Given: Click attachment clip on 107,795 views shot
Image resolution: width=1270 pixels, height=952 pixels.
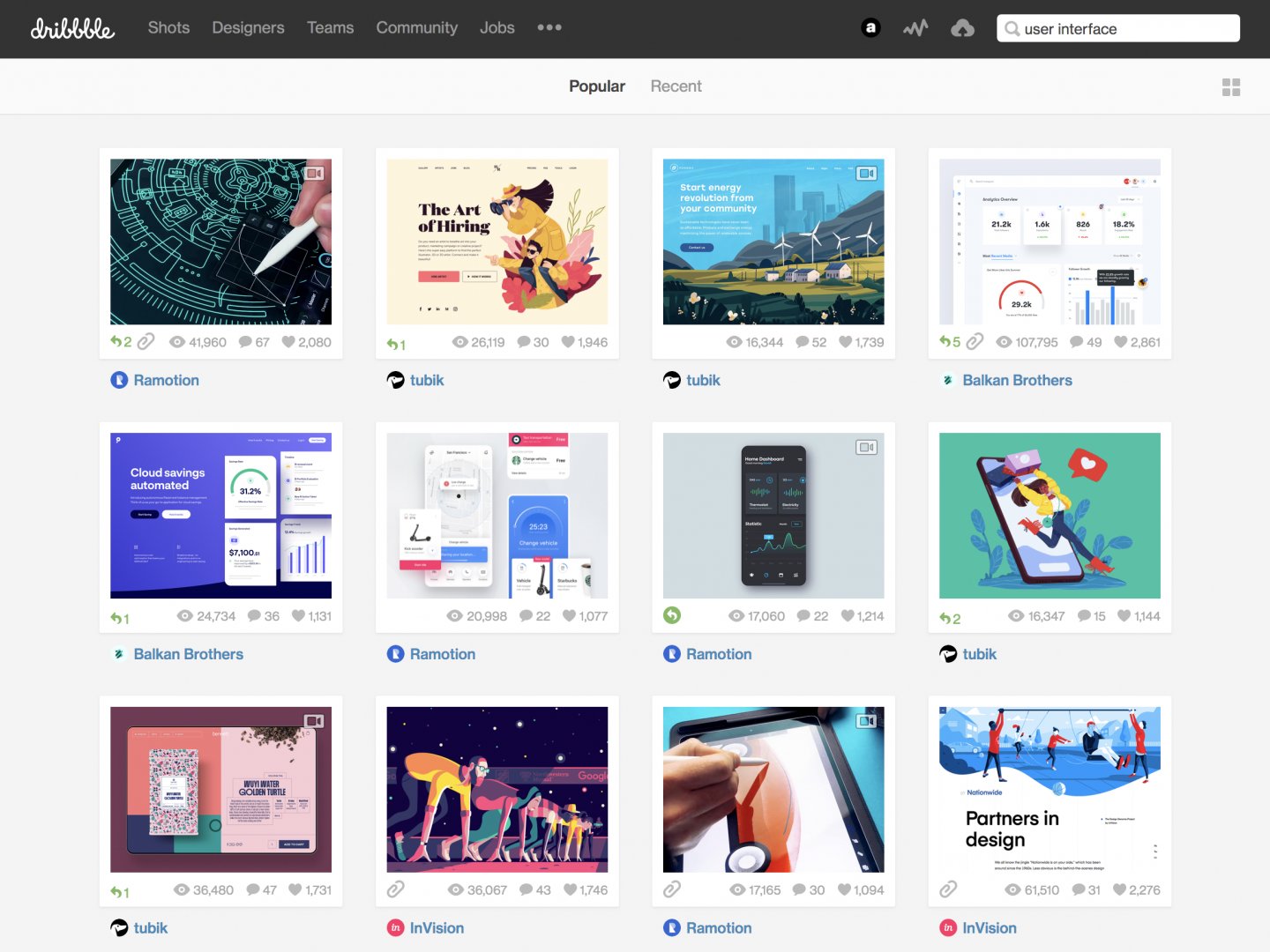Looking at the screenshot, I should click(975, 341).
